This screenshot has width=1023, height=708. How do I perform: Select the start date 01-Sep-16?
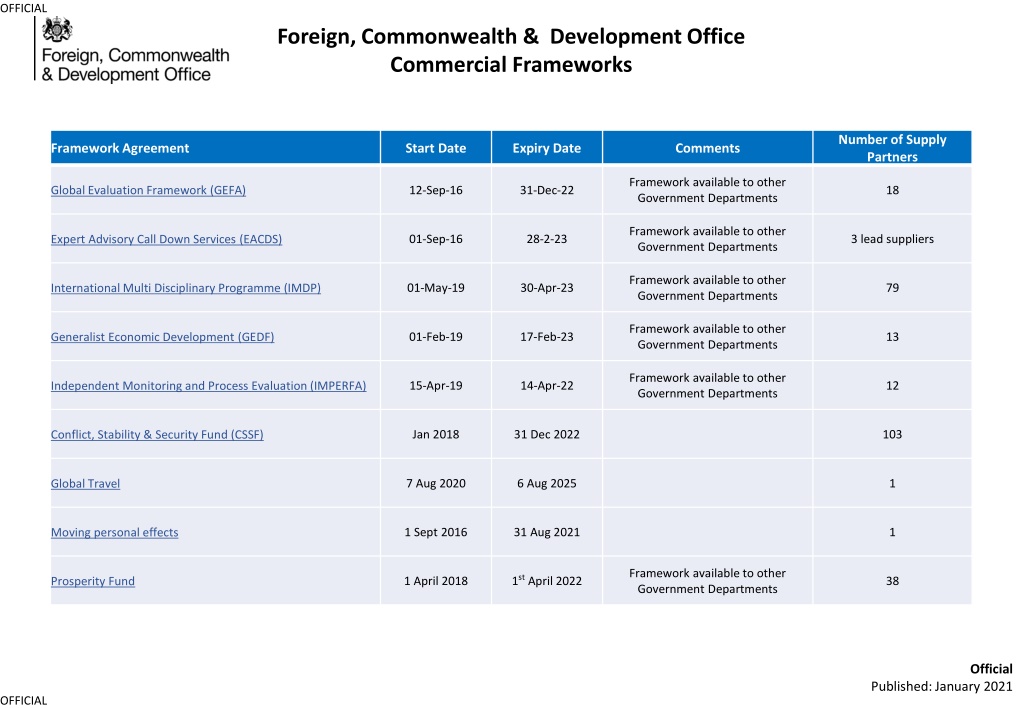point(436,239)
